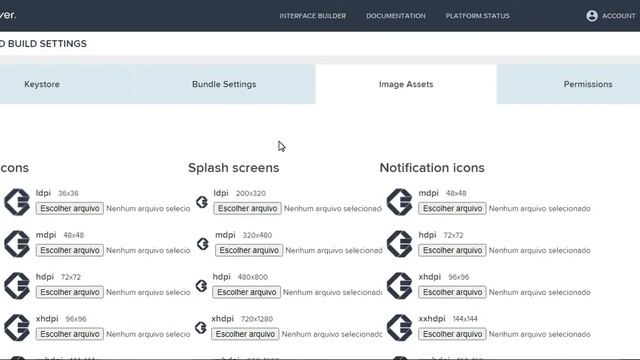Viewport: 640px width, 360px height.
Task: Click the ldpi 36x36 app icon preview
Action: click(x=17, y=202)
